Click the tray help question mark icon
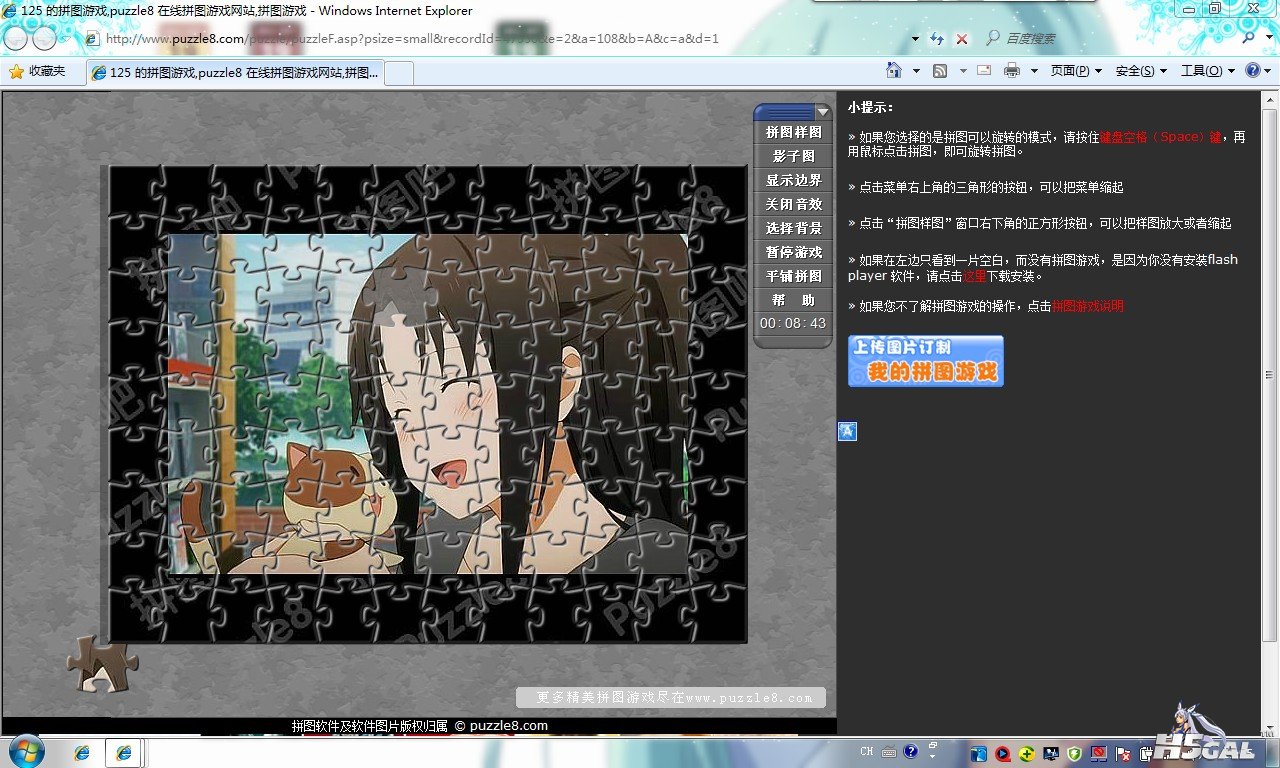The image size is (1280, 768). coord(911,751)
